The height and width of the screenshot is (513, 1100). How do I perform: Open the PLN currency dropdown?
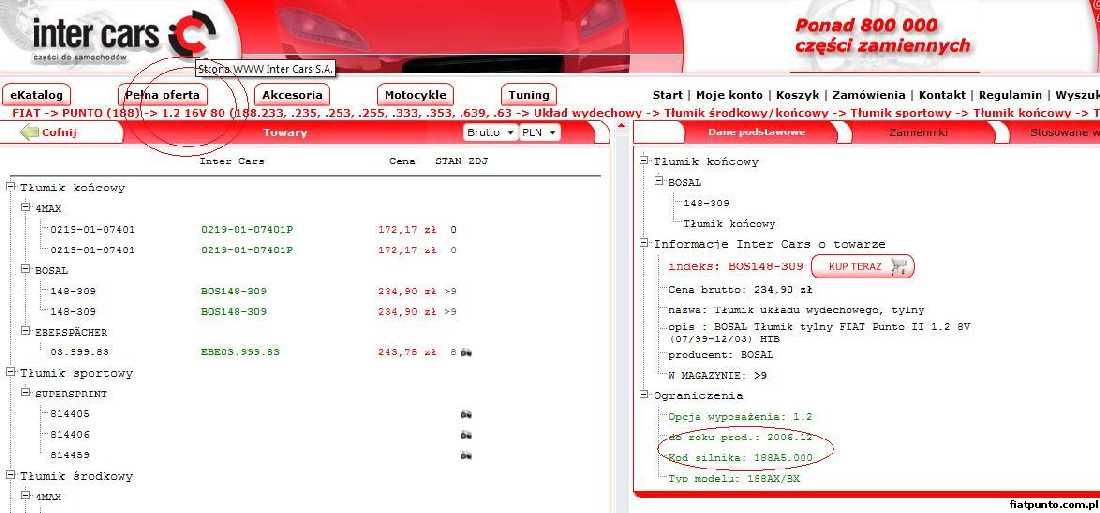coord(539,132)
